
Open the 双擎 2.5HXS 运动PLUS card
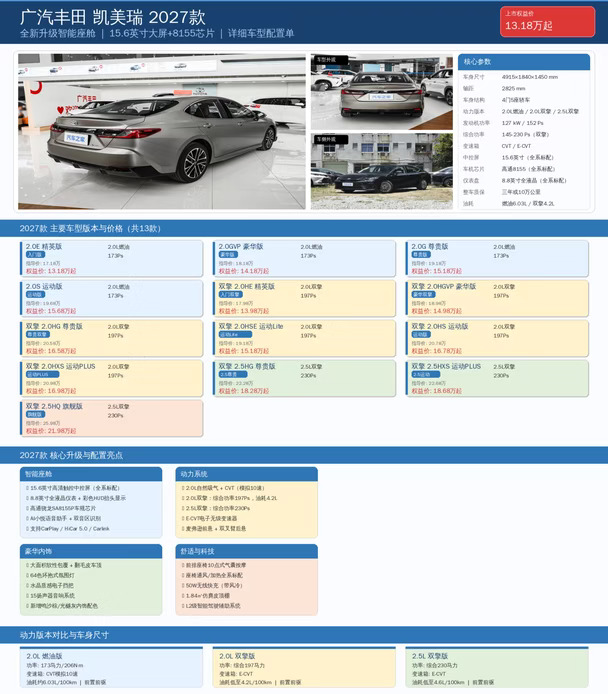coord(497,378)
